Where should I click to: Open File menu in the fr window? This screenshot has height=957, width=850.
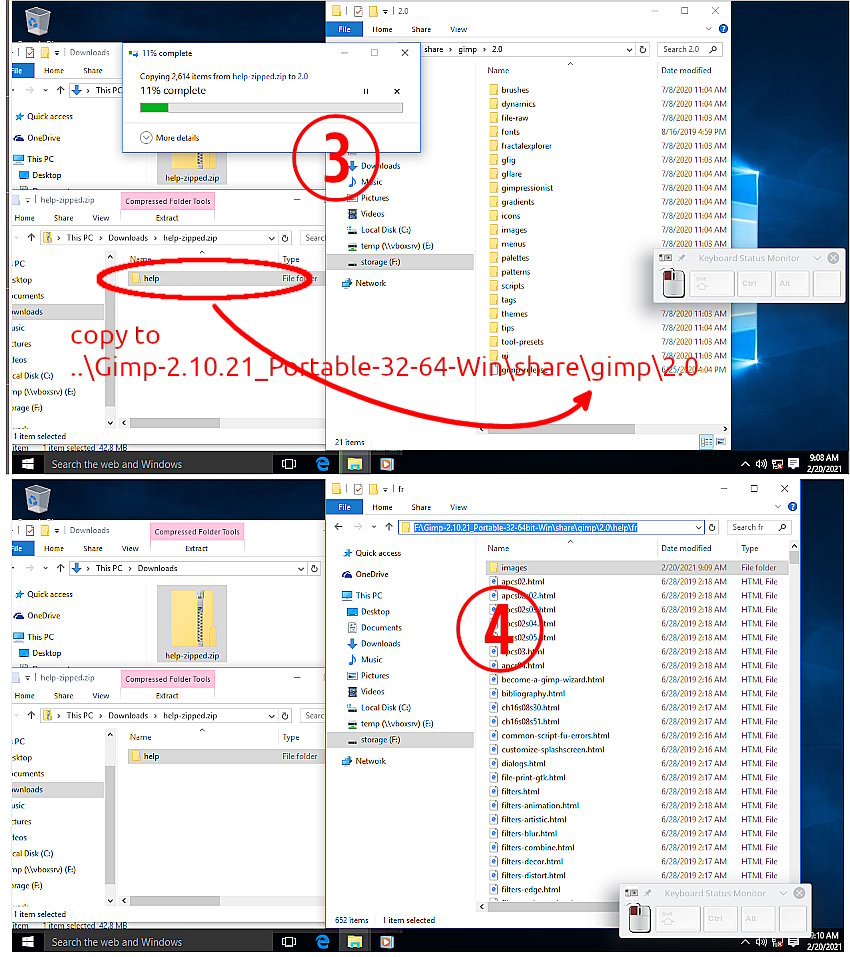345,508
